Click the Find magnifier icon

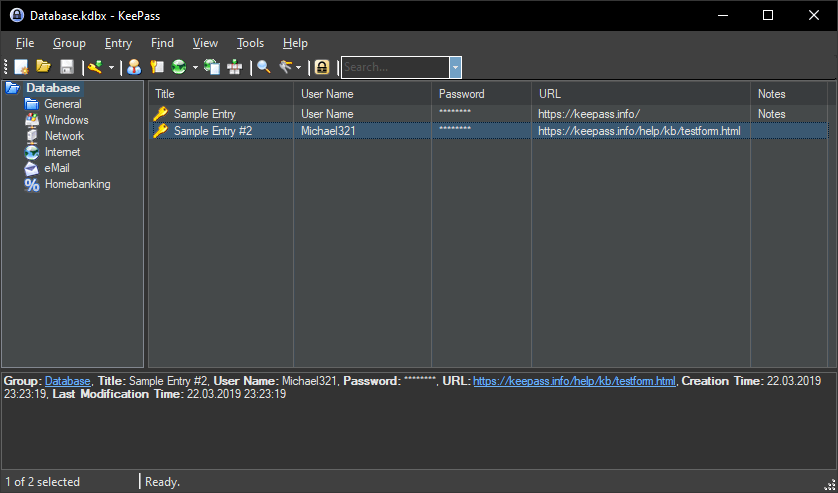coord(263,67)
